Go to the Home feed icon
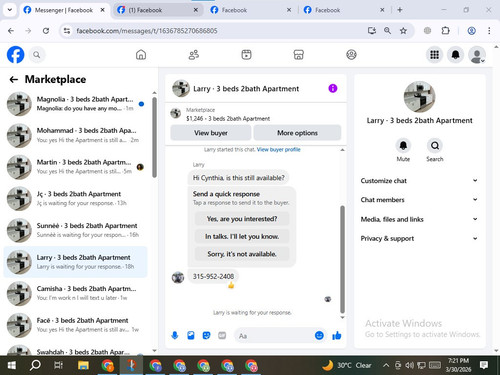Image resolution: width=500 pixels, height=375 pixels. pyautogui.click(x=141, y=55)
